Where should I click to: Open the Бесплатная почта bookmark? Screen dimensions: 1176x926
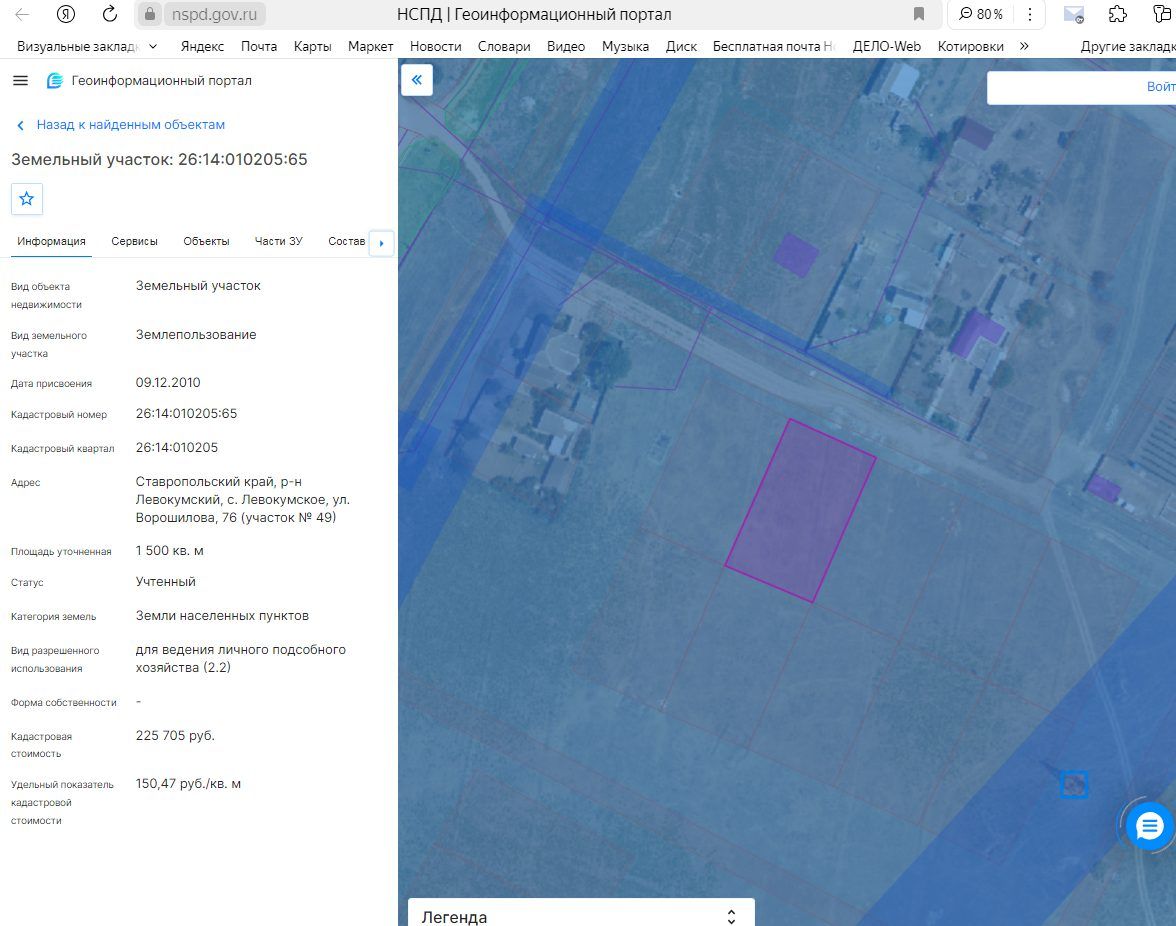pos(773,46)
